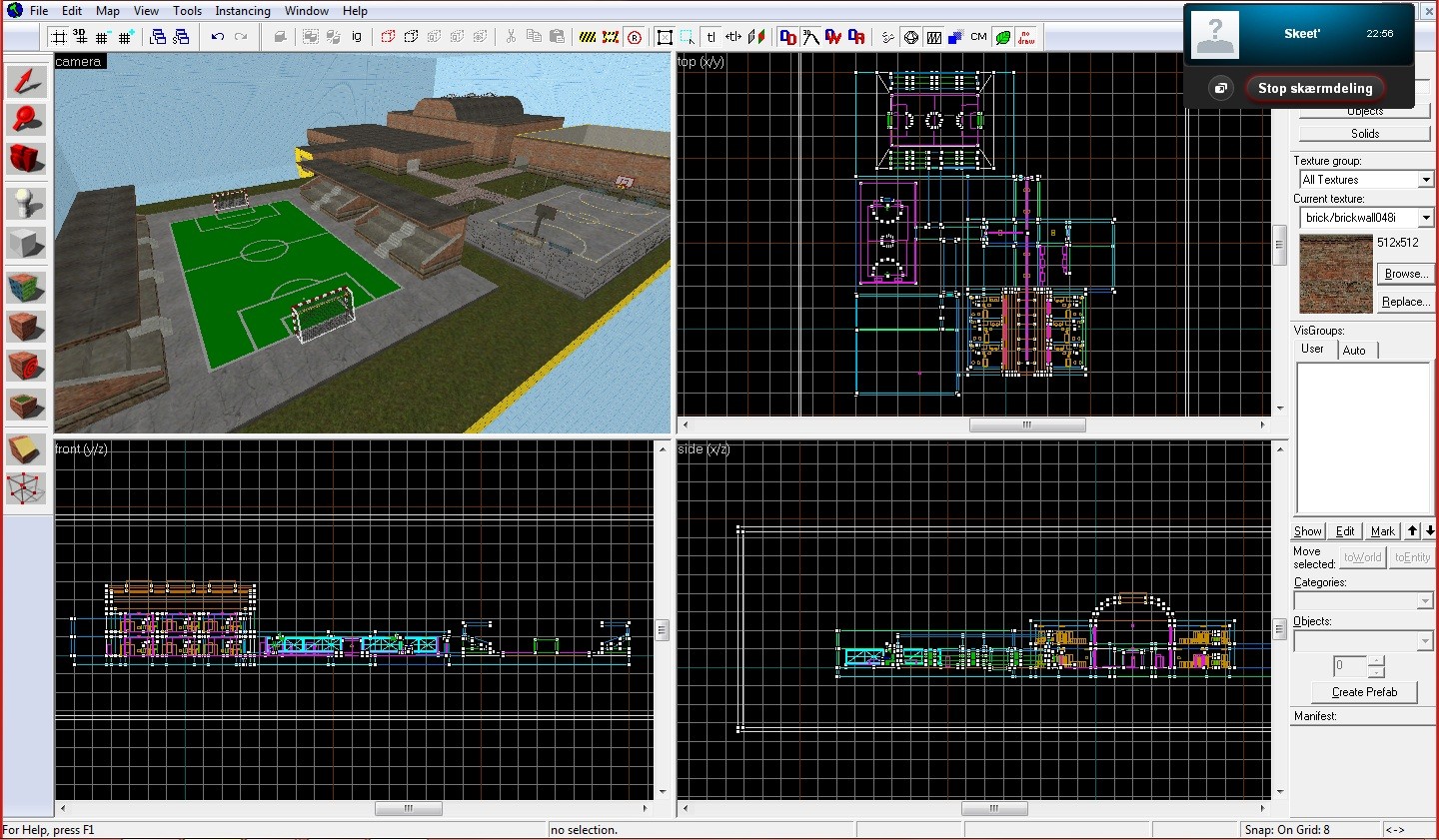1439x840 pixels.
Task: Click the Browse... texture button
Action: pyautogui.click(x=1405, y=274)
